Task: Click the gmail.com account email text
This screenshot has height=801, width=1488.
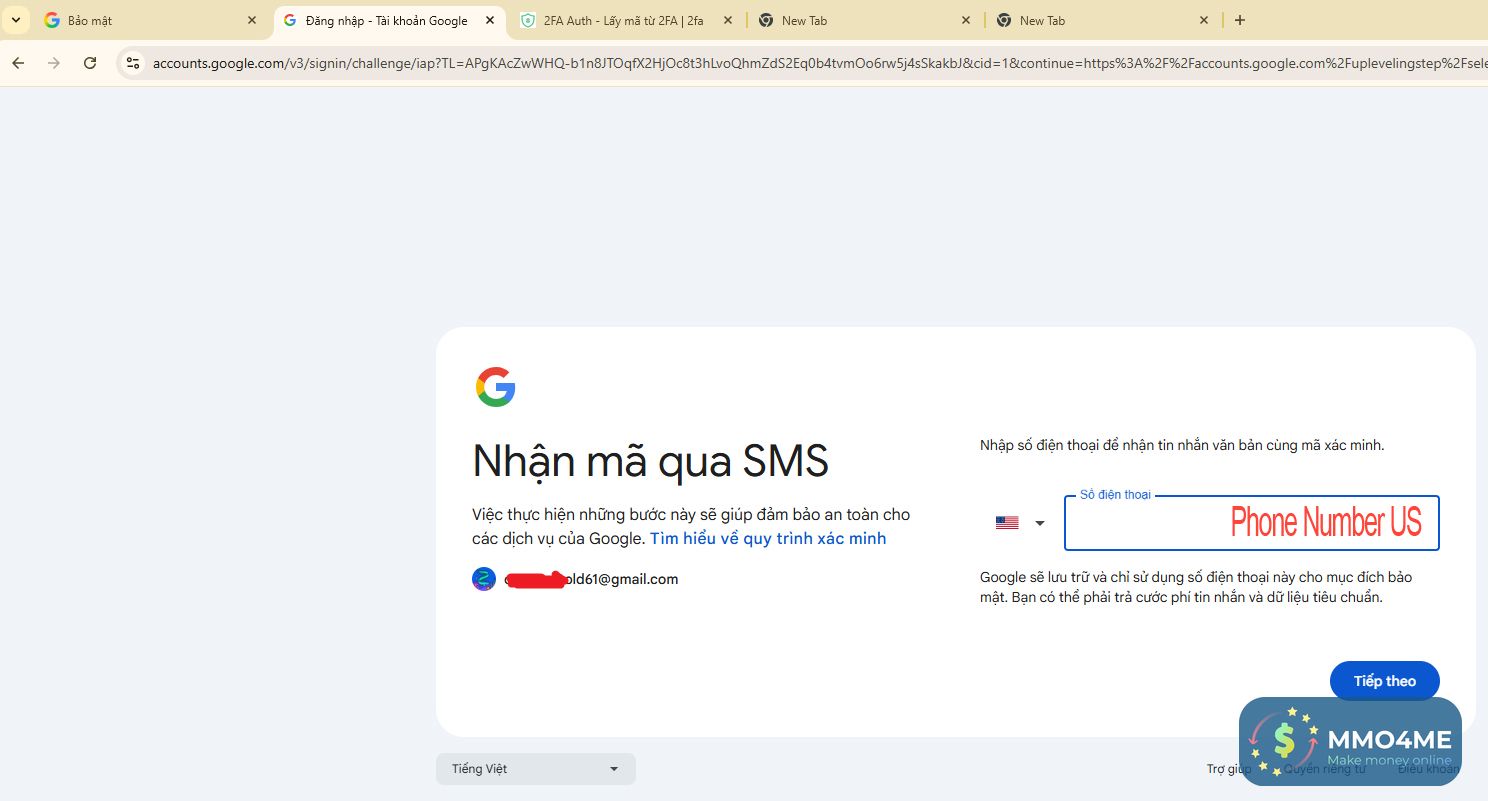Action: pos(591,579)
